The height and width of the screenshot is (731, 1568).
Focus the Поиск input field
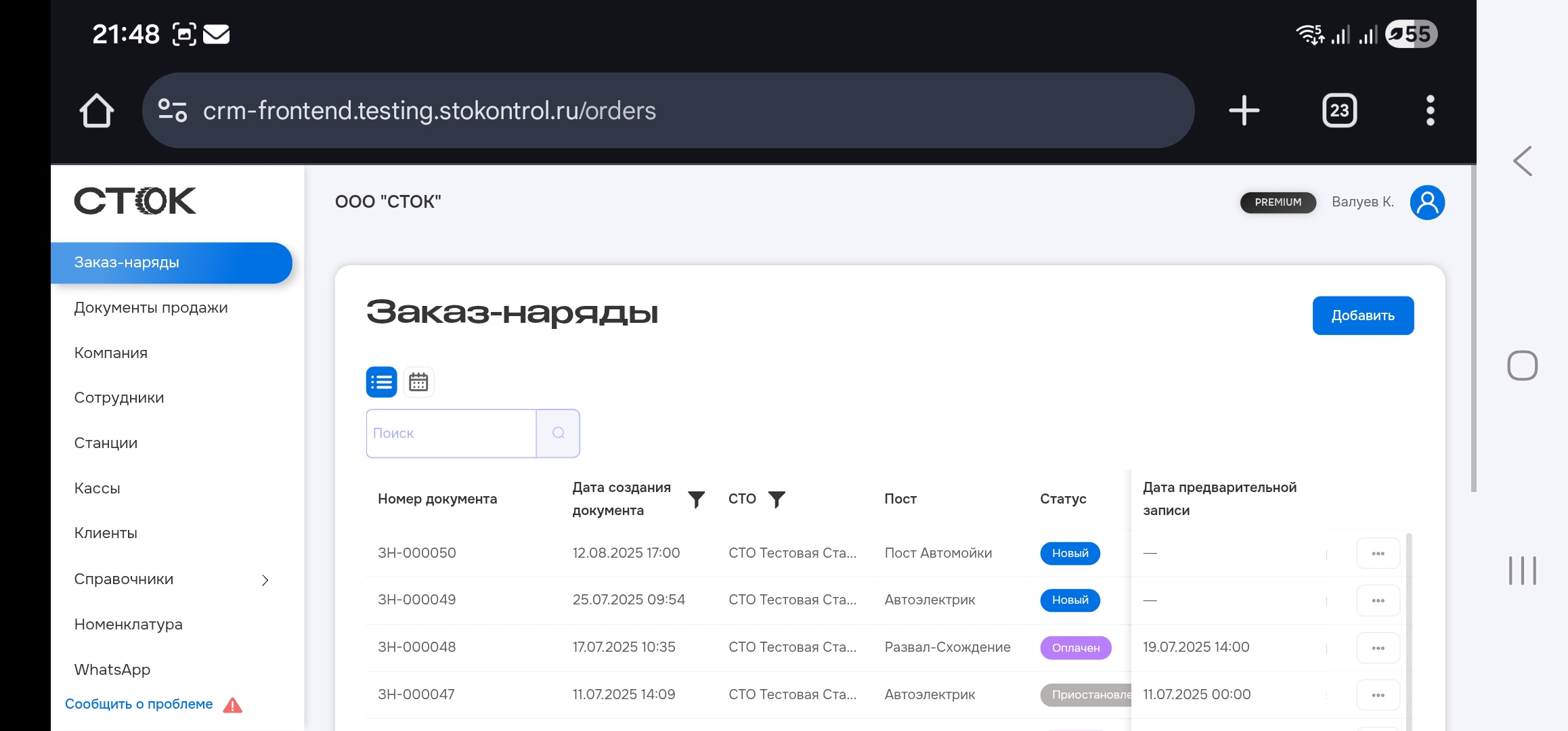tap(451, 433)
